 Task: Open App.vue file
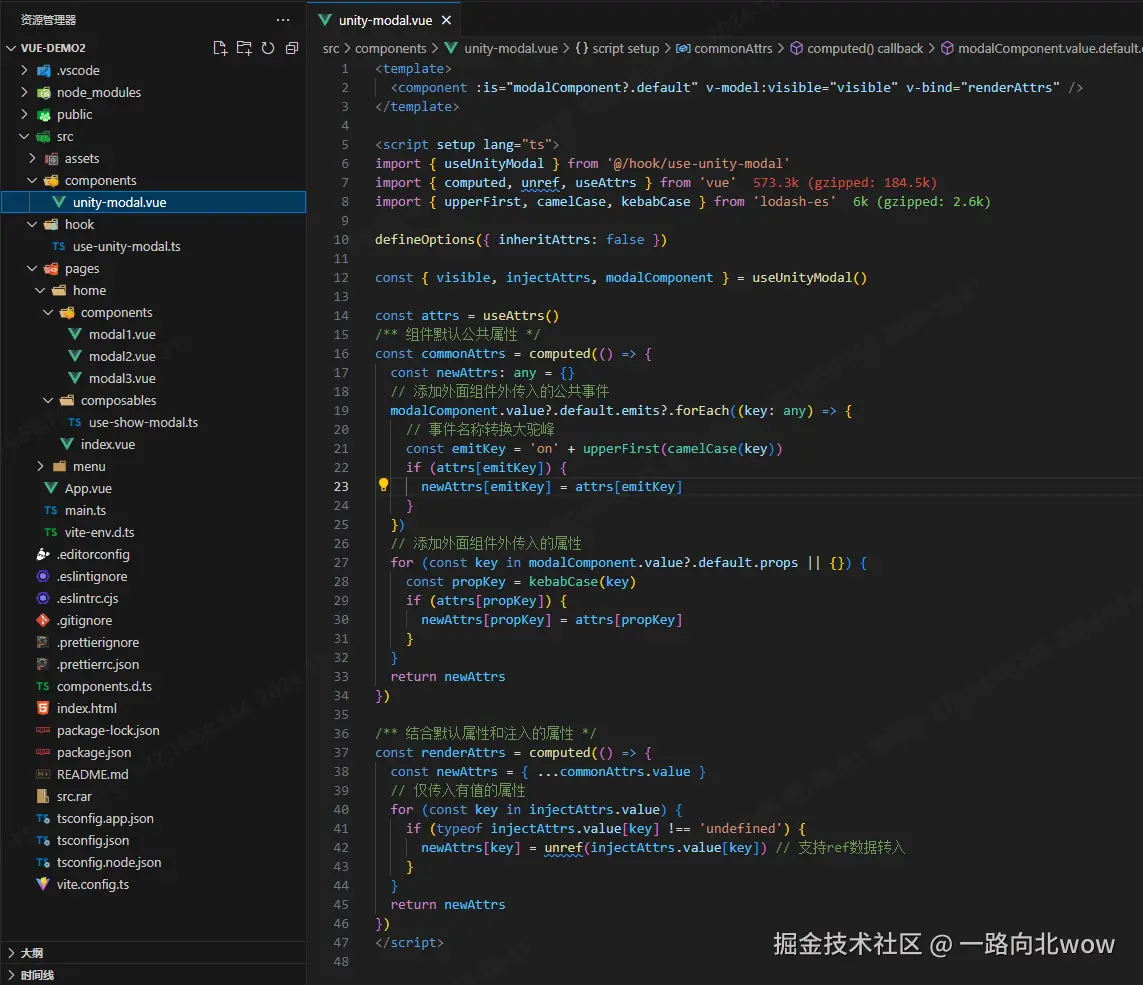point(153,488)
